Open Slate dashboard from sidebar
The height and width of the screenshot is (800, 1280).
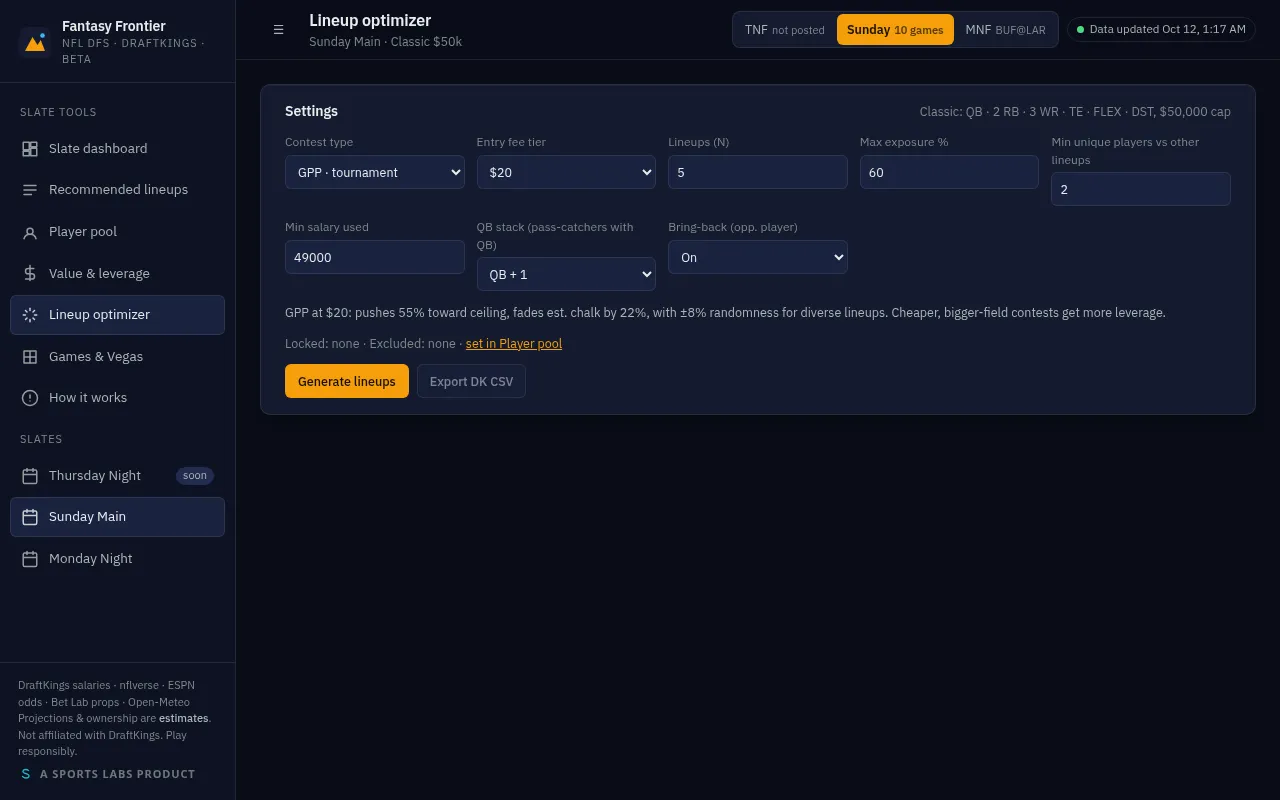(x=117, y=149)
